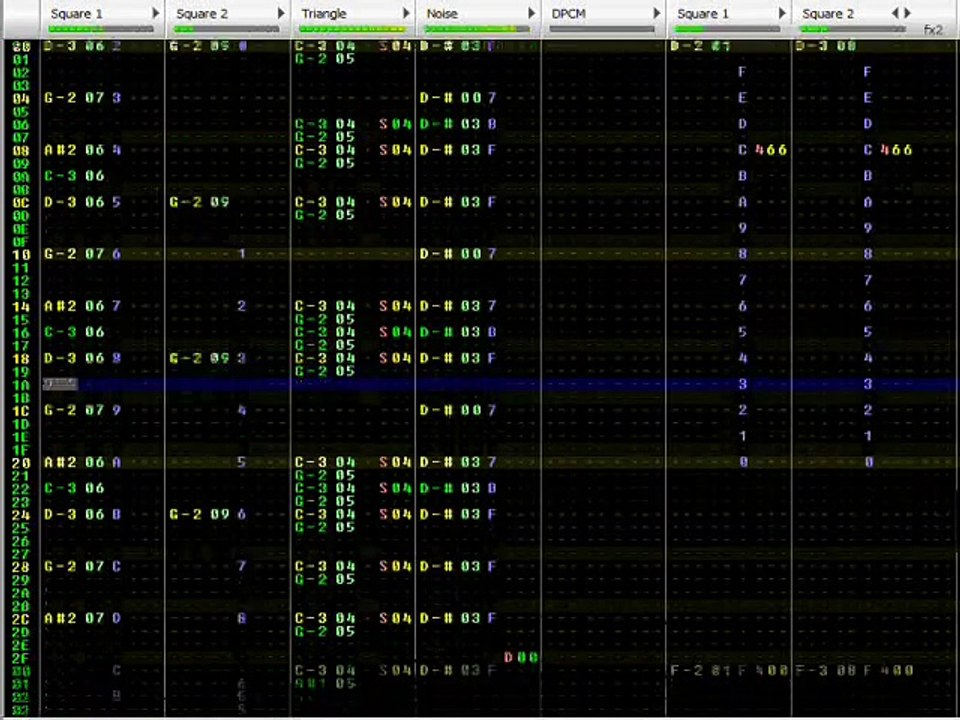Screen dimensions: 960x720
Task: Select the A#2 06 note on row 14
Action: tap(74, 306)
